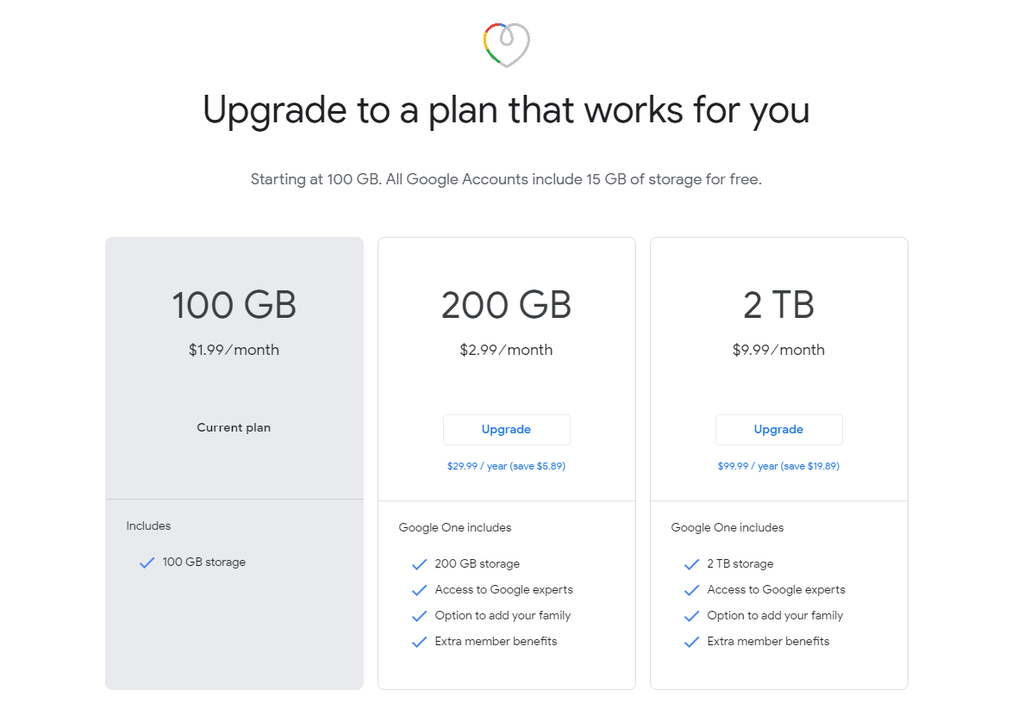Select the checkmark beside Access to Google experts
Screen dimensions: 1024x715
(x=419, y=589)
